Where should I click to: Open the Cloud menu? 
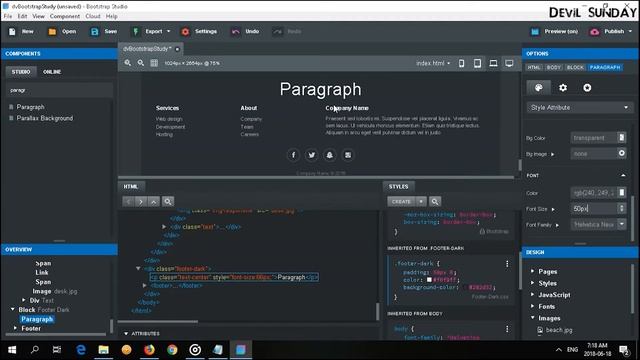click(x=93, y=16)
